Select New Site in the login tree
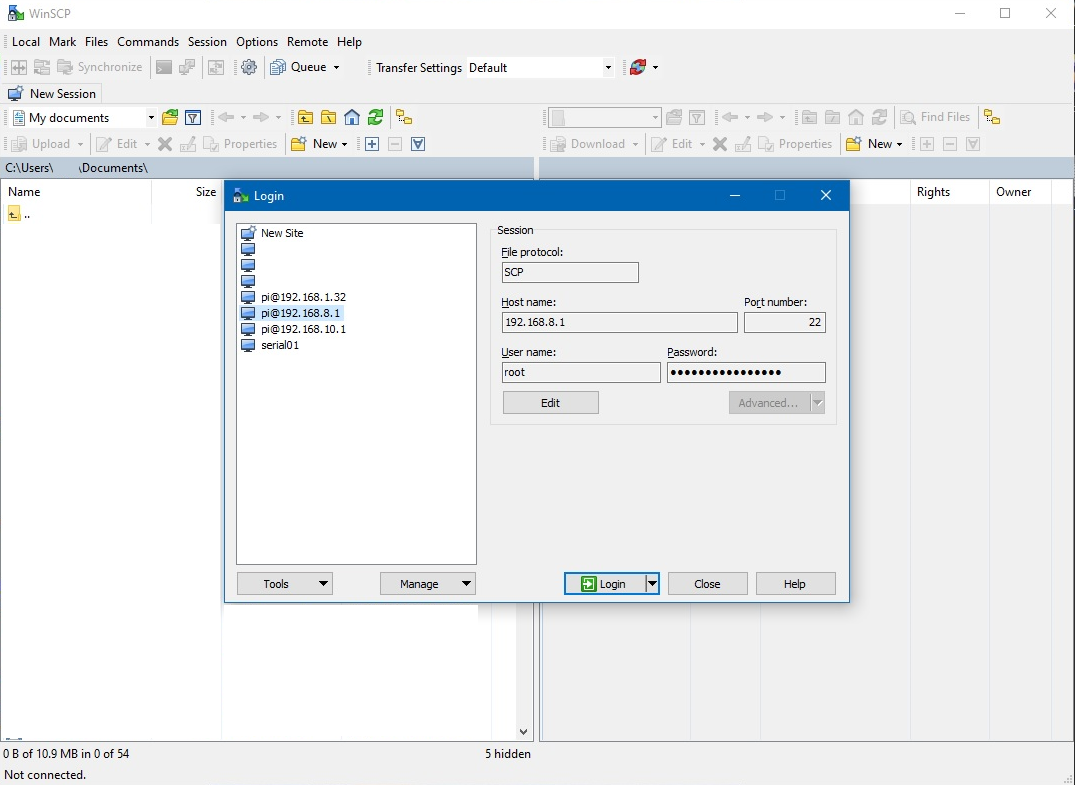 pyautogui.click(x=282, y=233)
